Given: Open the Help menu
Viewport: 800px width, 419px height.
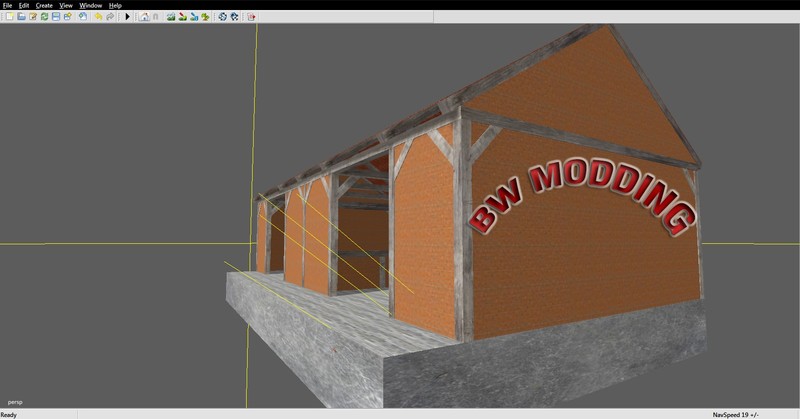Looking at the screenshot, I should pyautogui.click(x=115, y=6).
